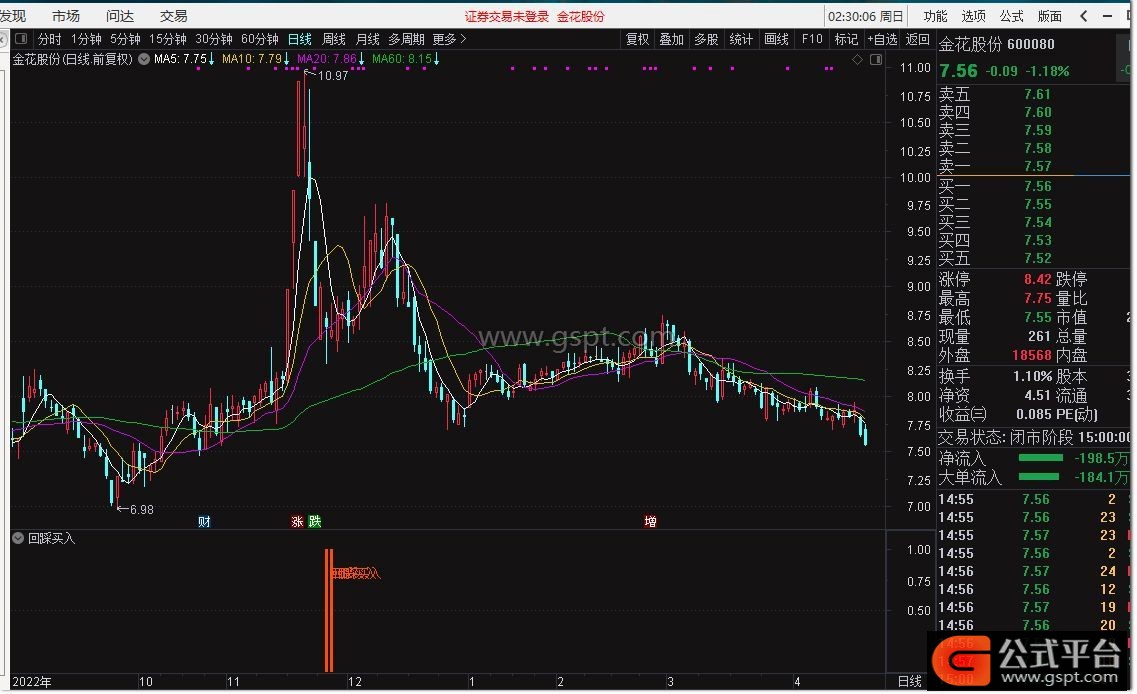
Task: Click the stock name 金花股份 600080 header
Action: click(x=997, y=44)
